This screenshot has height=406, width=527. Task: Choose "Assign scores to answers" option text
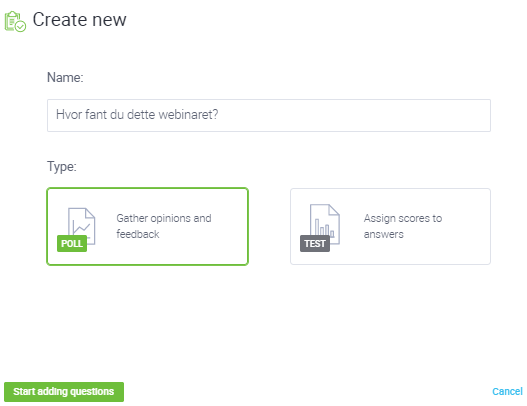tap(403, 226)
